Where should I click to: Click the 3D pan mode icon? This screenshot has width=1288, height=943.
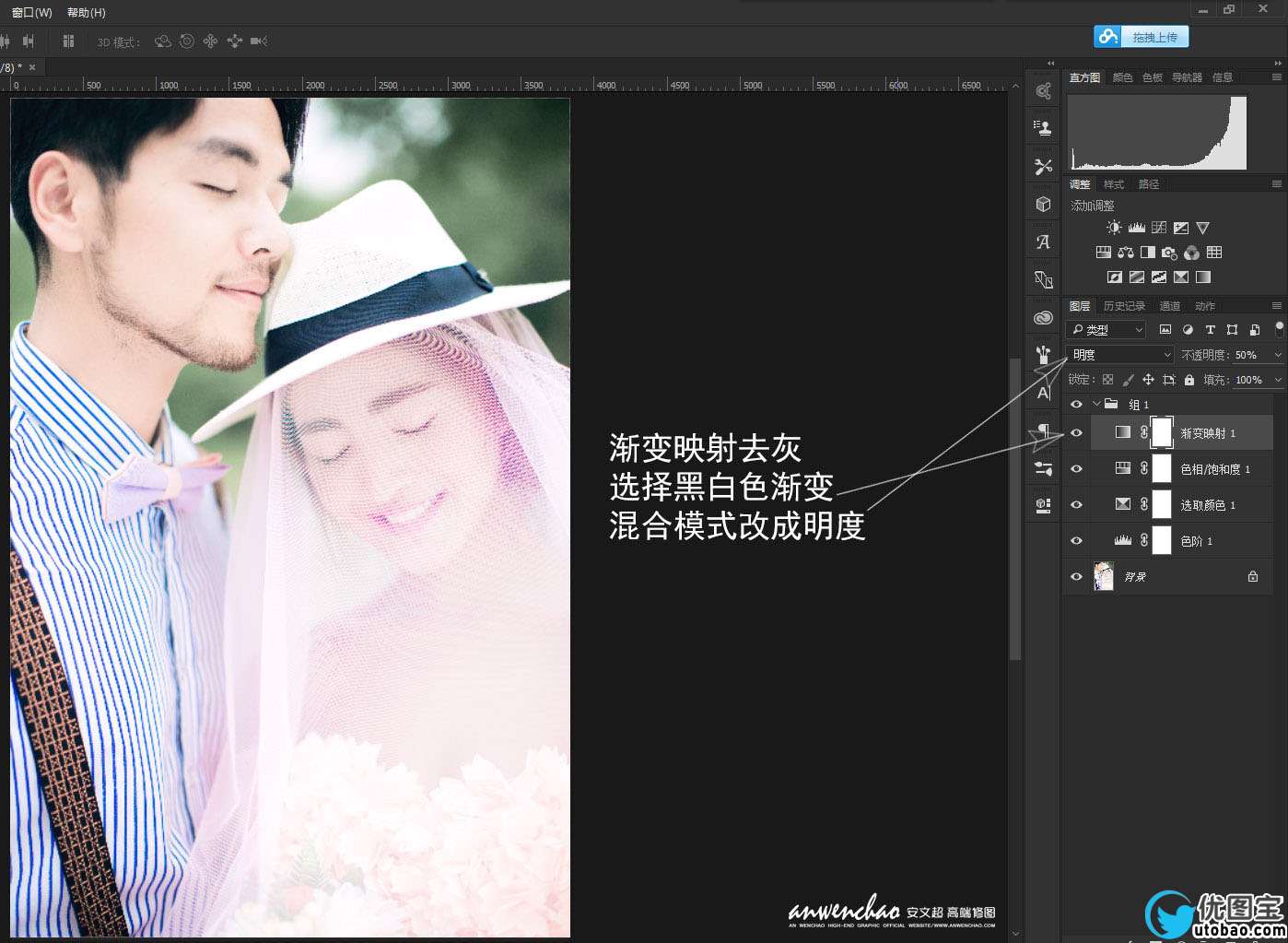pyautogui.click(x=211, y=41)
